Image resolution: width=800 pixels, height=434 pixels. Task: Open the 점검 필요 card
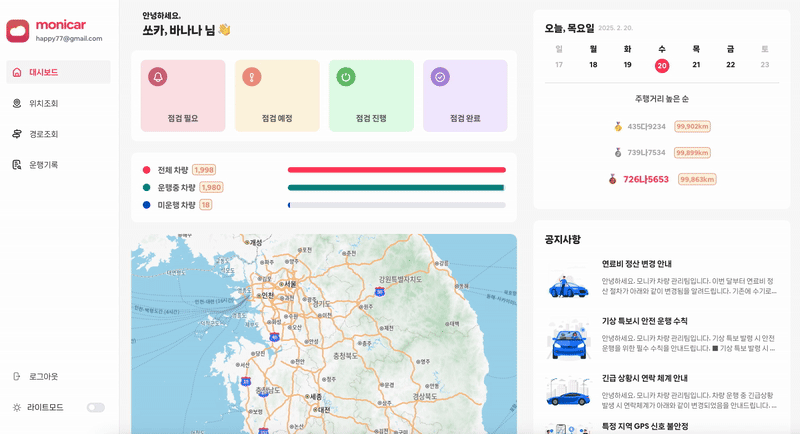183,96
